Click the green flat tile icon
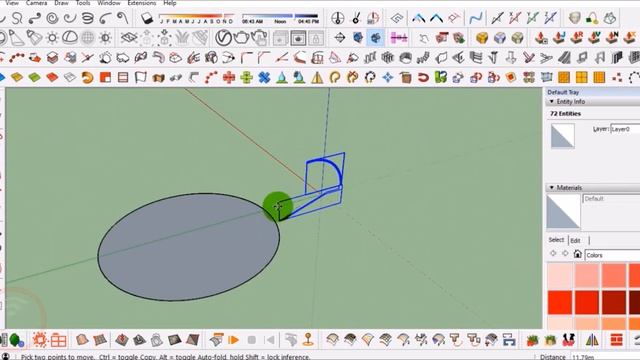Viewport: 640px width, 360px height. coord(35,77)
